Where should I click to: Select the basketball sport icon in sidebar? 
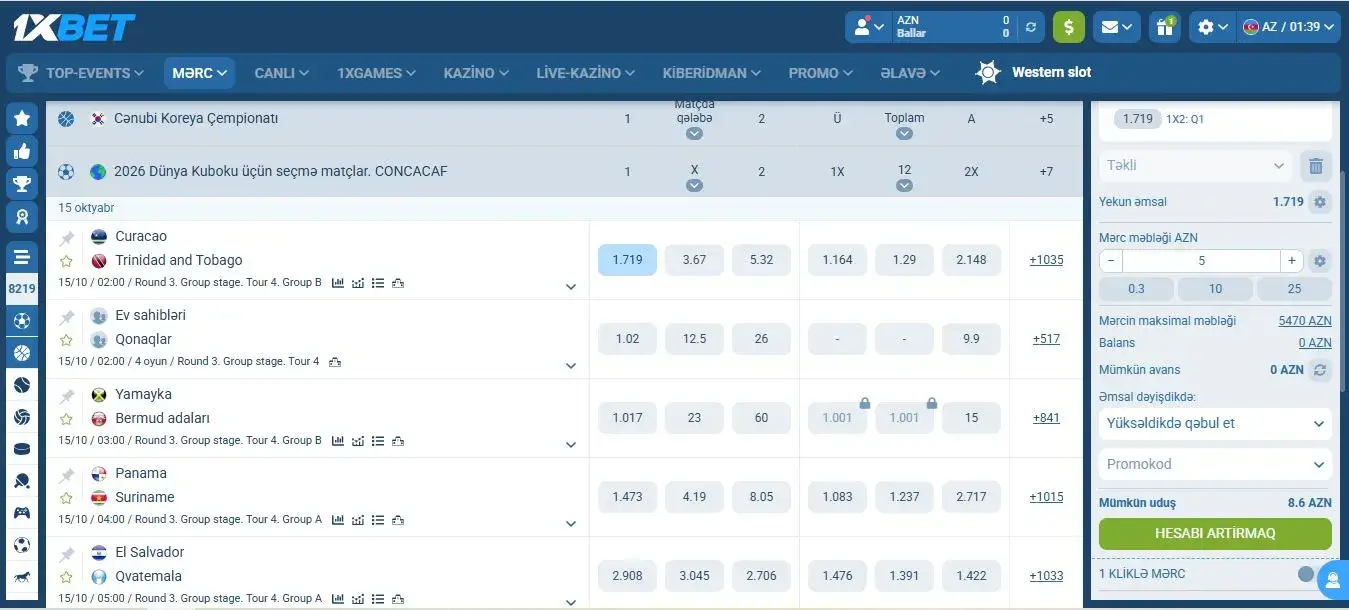(22, 352)
